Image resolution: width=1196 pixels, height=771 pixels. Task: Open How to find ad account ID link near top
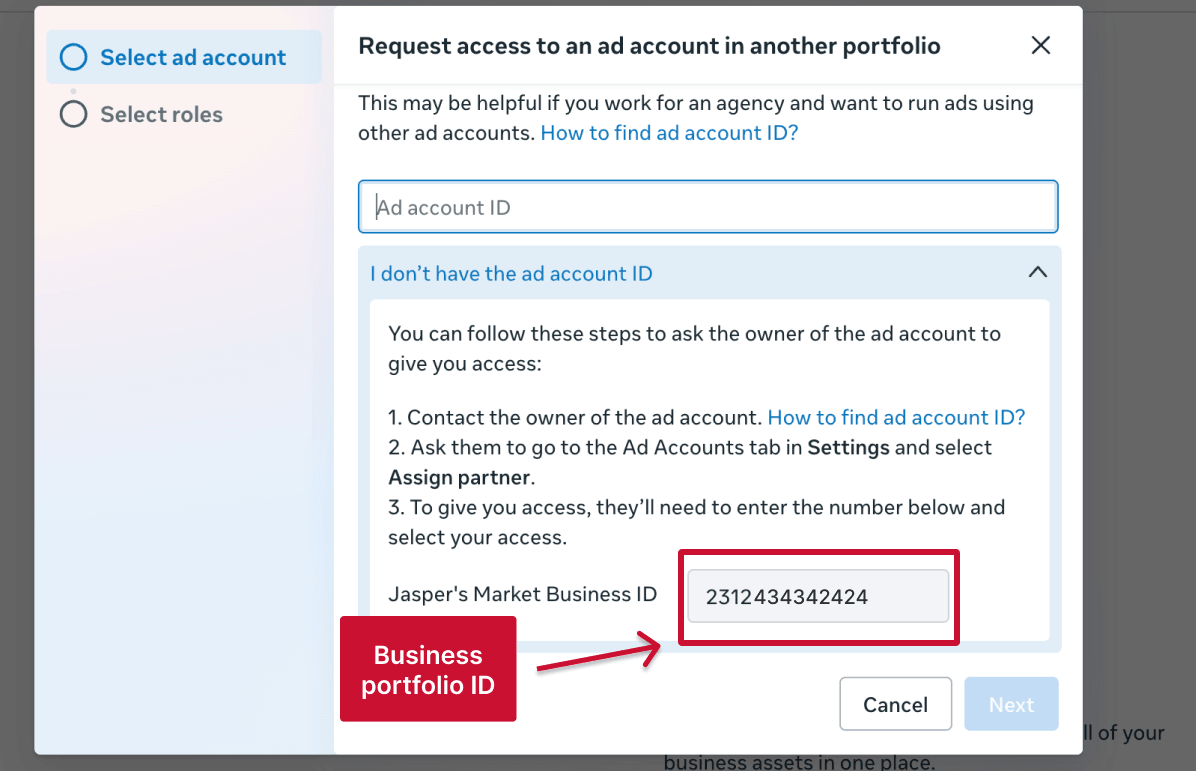pos(668,132)
